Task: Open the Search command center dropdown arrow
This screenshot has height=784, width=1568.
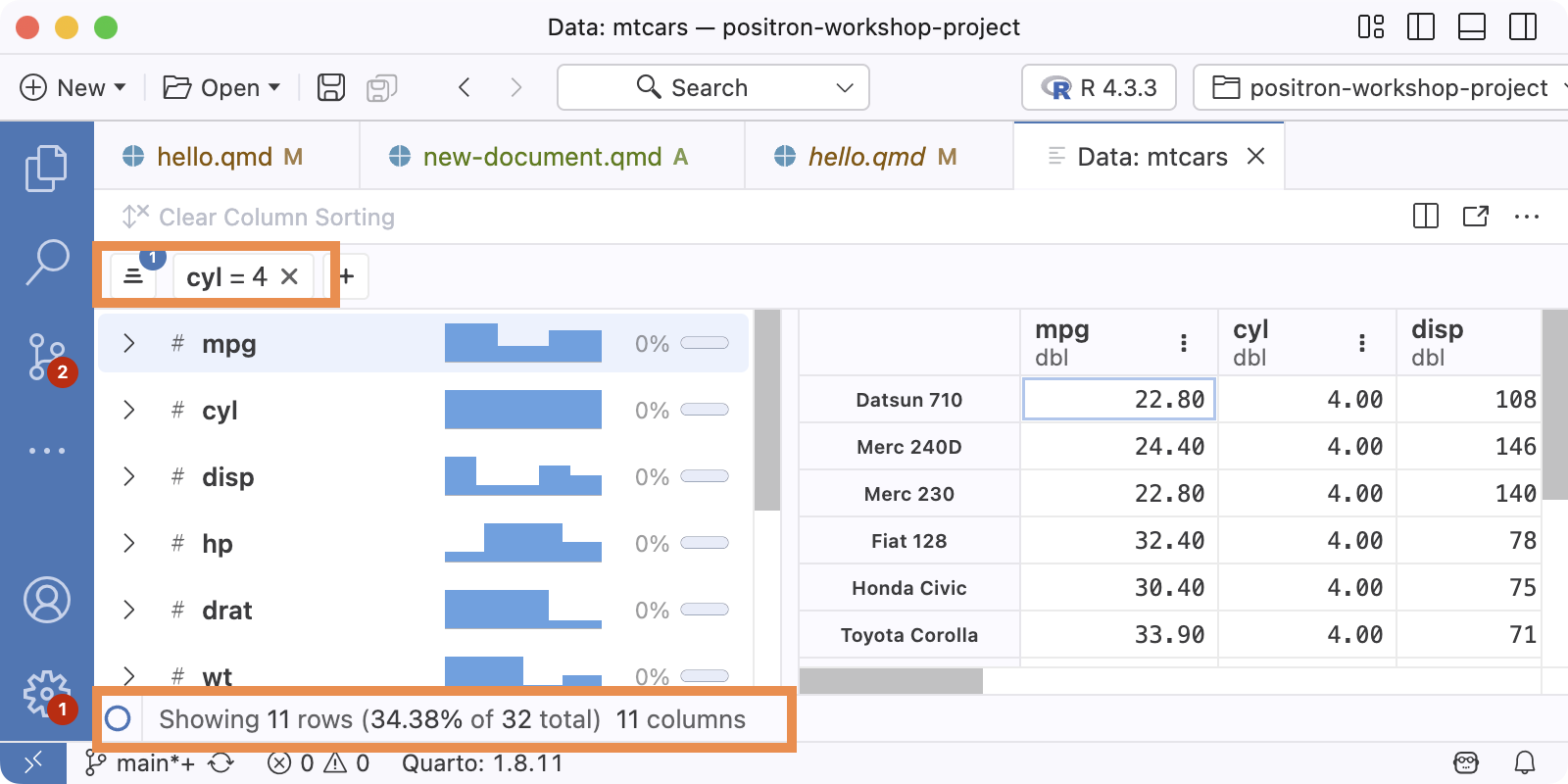Action: point(845,88)
